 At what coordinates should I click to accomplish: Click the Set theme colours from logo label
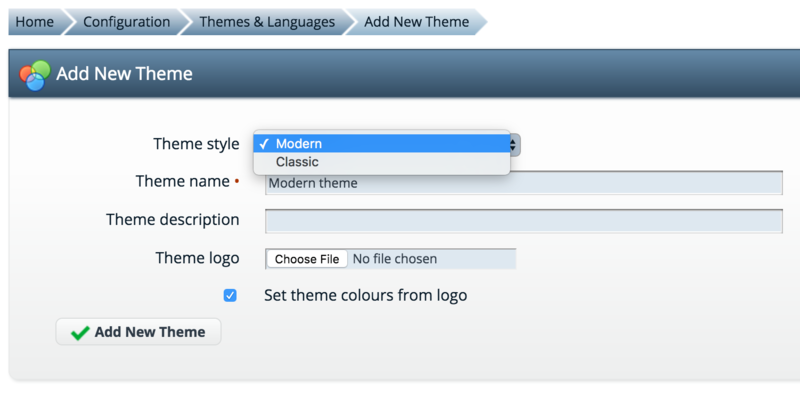[x=365, y=295]
